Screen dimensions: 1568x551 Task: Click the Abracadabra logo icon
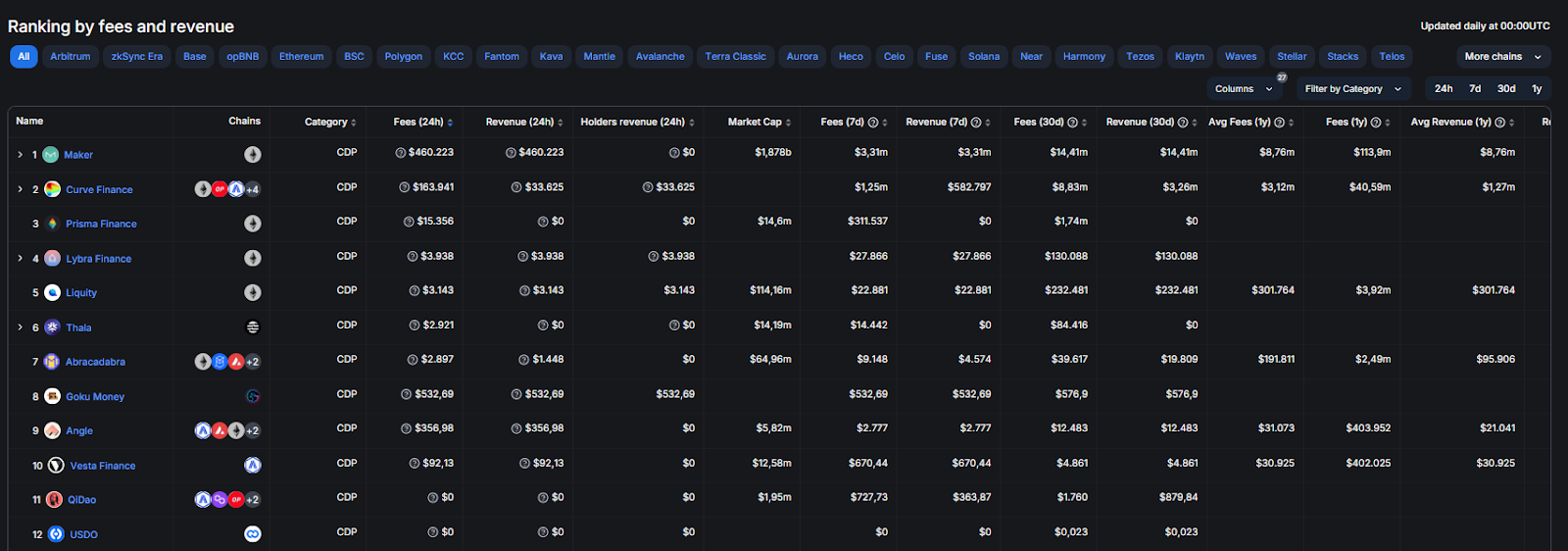tap(52, 362)
